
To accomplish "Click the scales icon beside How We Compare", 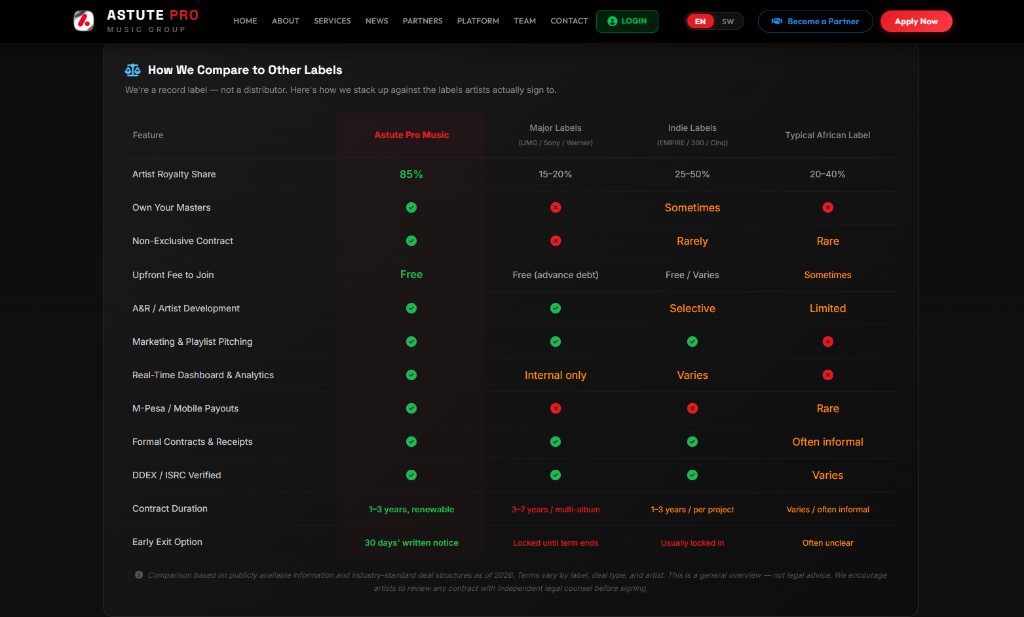I will click(x=133, y=70).
